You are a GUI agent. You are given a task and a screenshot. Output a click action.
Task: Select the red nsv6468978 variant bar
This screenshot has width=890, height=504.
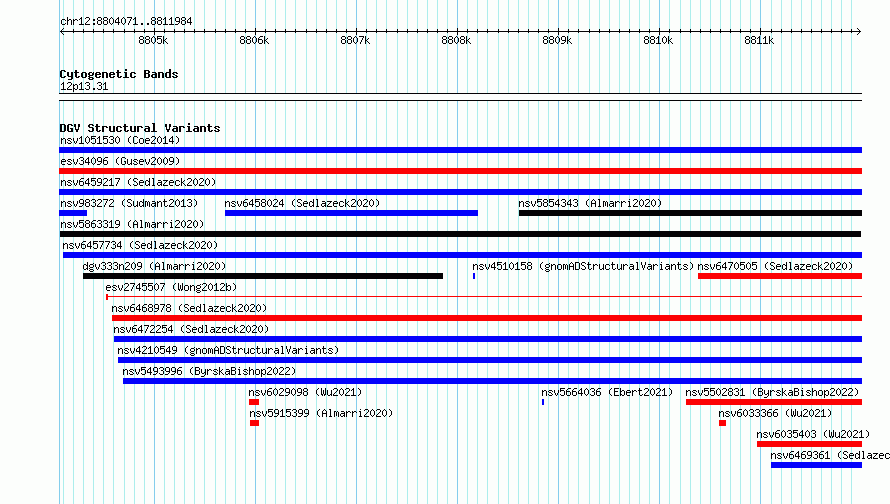pos(487,318)
